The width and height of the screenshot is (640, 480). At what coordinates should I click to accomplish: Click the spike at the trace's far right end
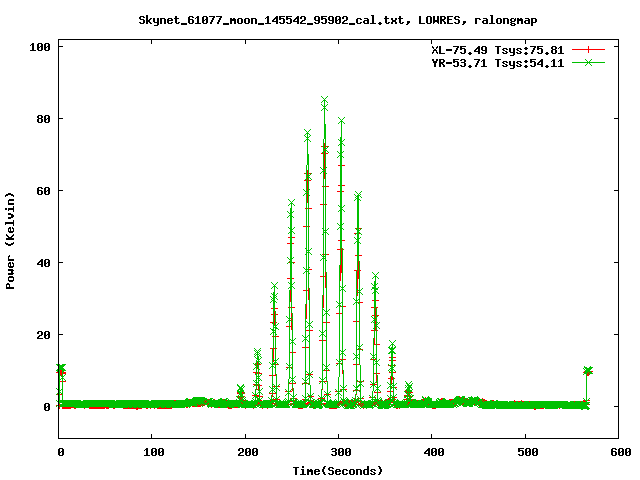pyautogui.click(x=587, y=371)
